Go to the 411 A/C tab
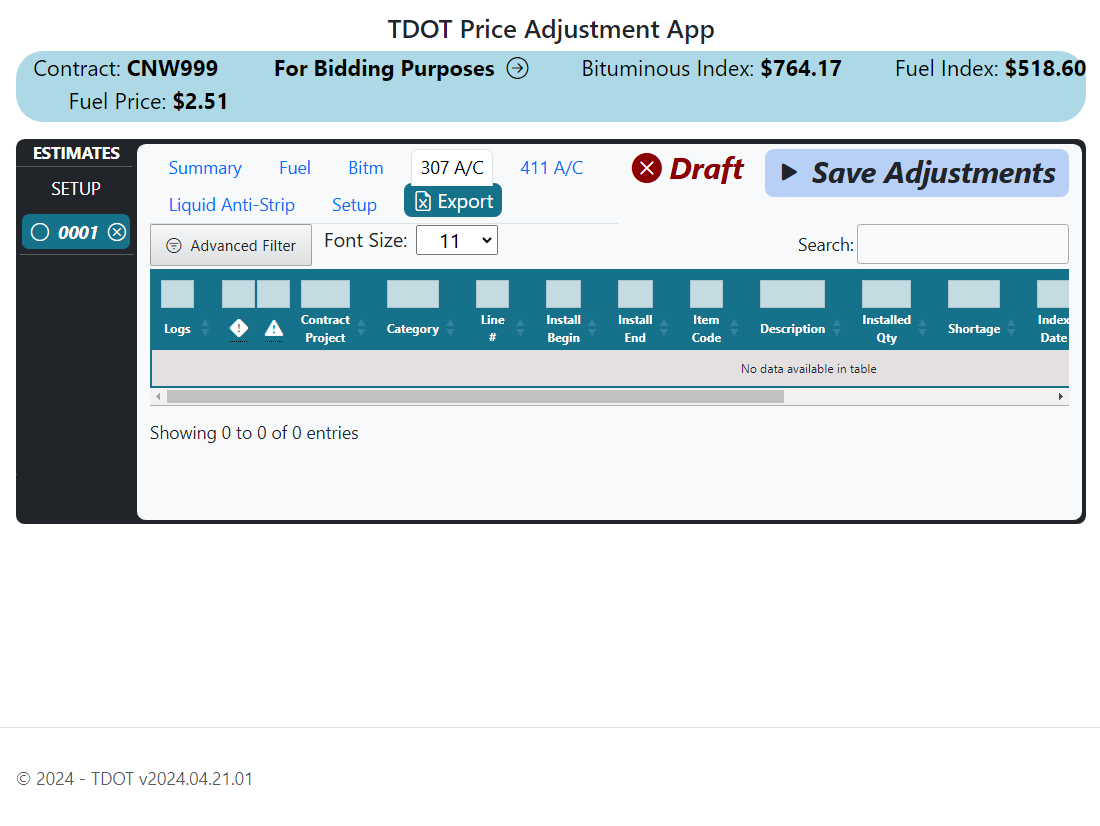 pyautogui.click(x=551, y=168)
